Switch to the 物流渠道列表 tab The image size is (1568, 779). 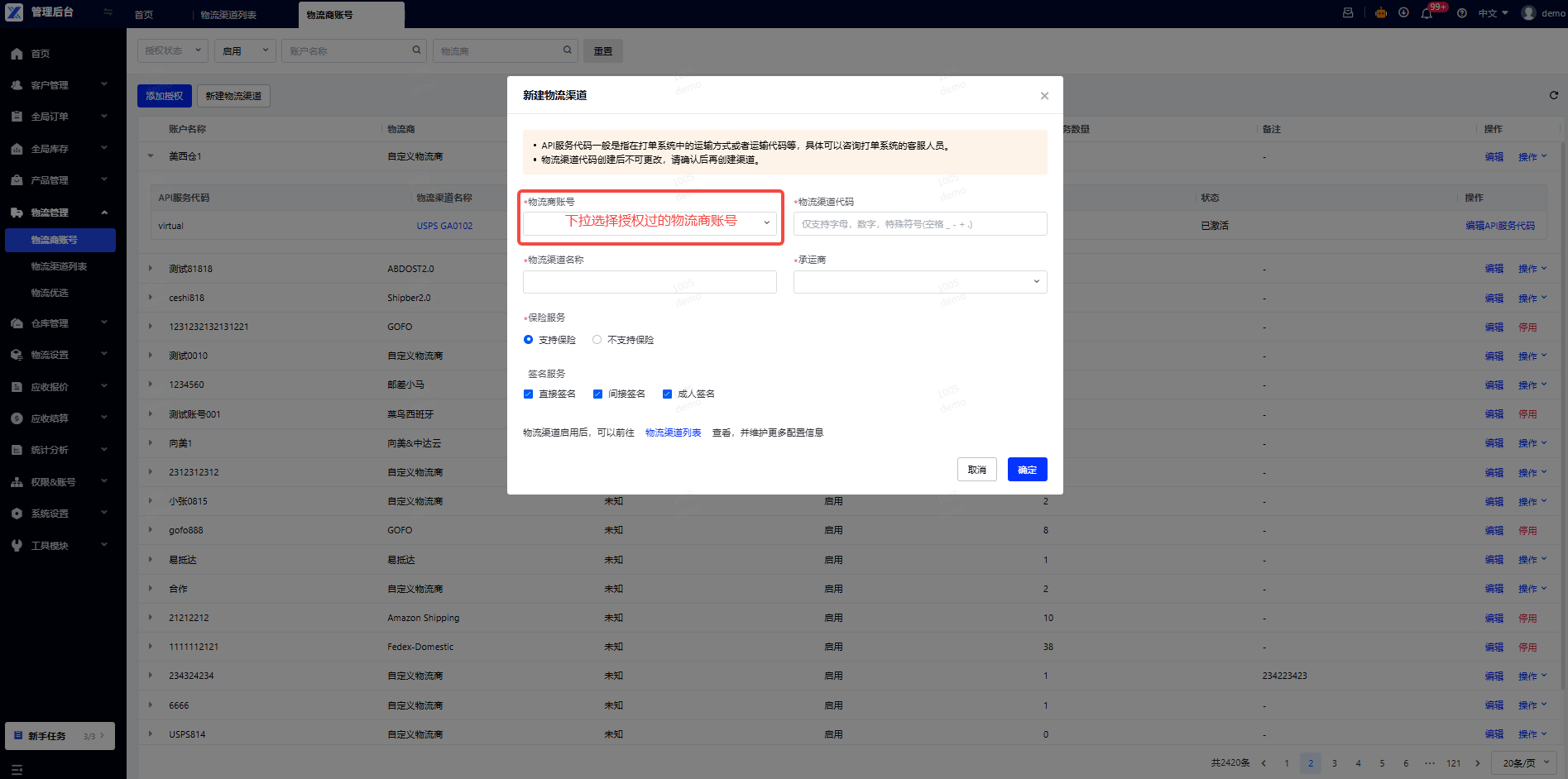(x=228, y=15)
